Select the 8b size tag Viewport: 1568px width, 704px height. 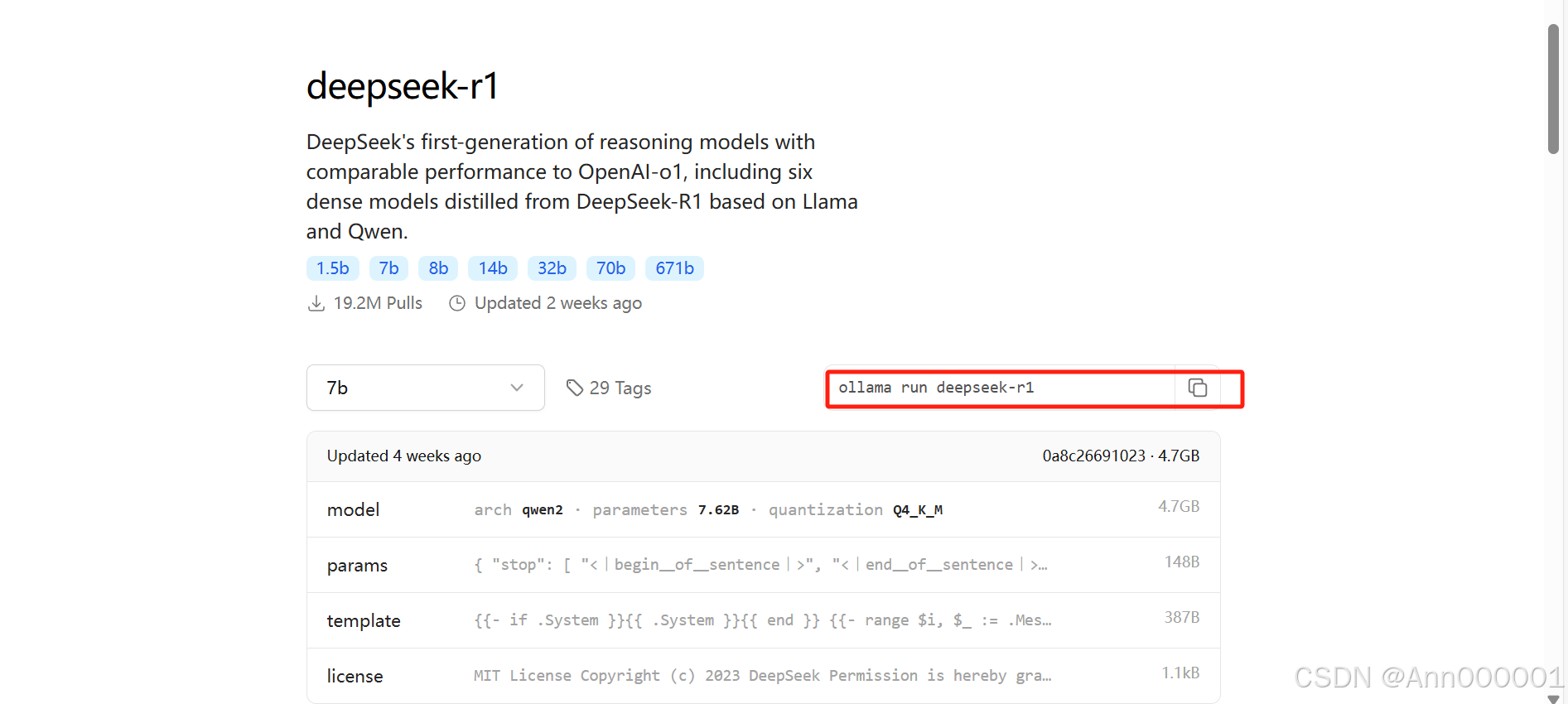pos(438,268)
